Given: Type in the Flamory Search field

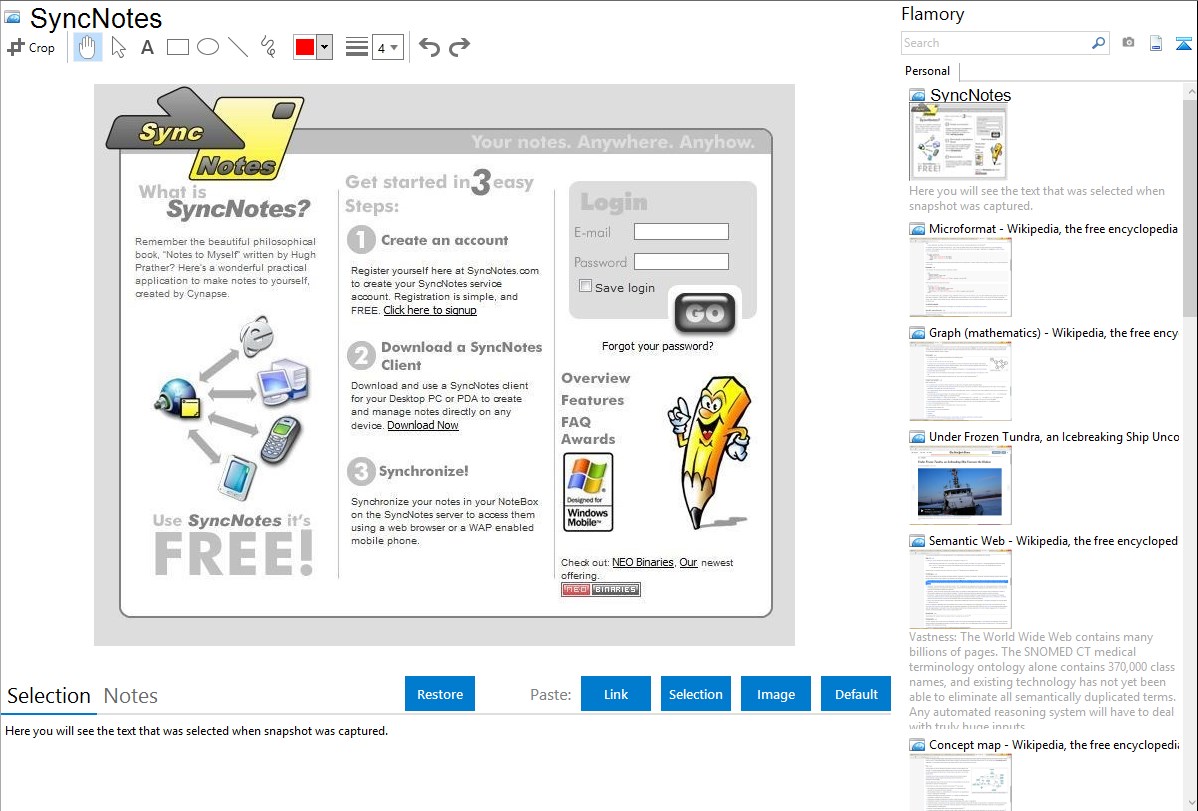Looking at the screenshot, I should coord(995,43).
